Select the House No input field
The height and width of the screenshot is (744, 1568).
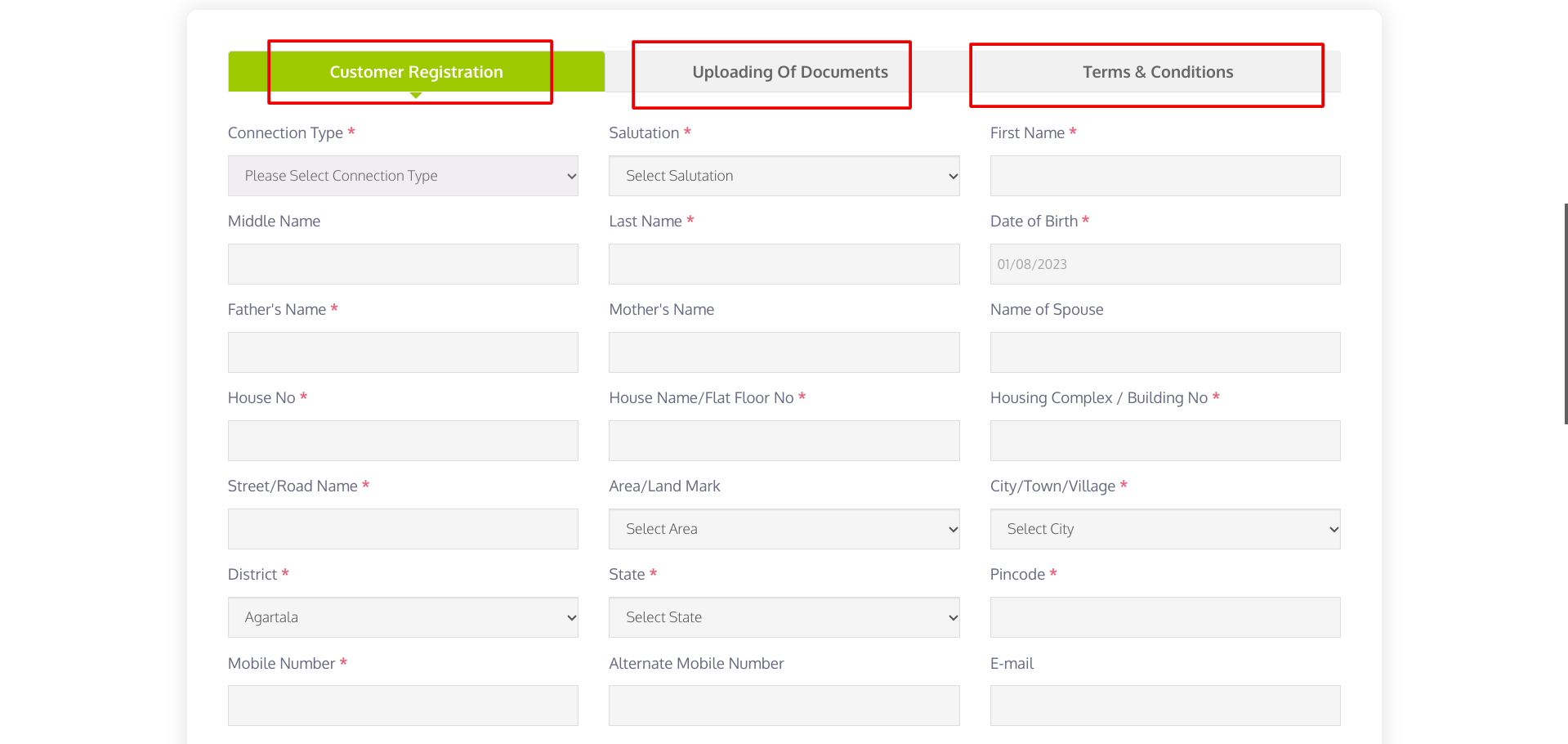pyautogui.click(x=403, y=441)
